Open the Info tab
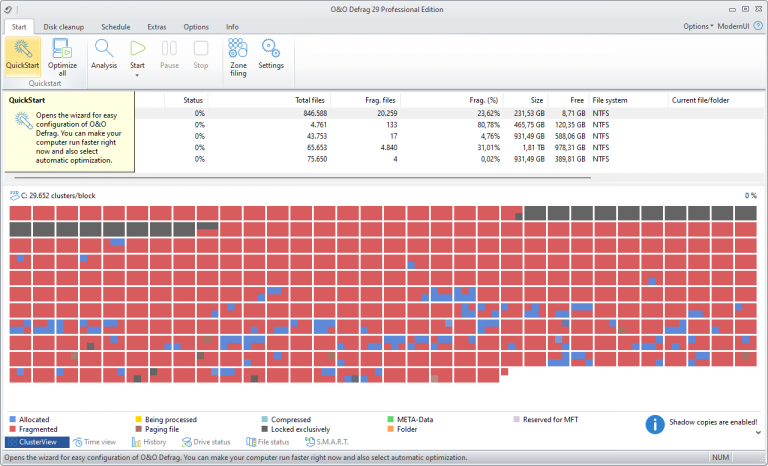Image resolution: width=768 pixels, height=466 pixels. [232, 27]
